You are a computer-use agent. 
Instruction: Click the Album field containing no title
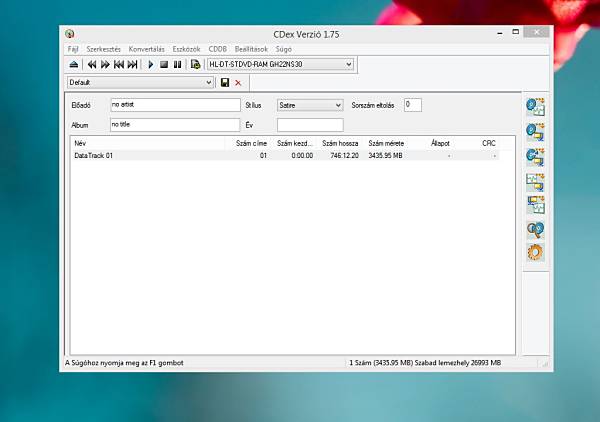[175, 125]
